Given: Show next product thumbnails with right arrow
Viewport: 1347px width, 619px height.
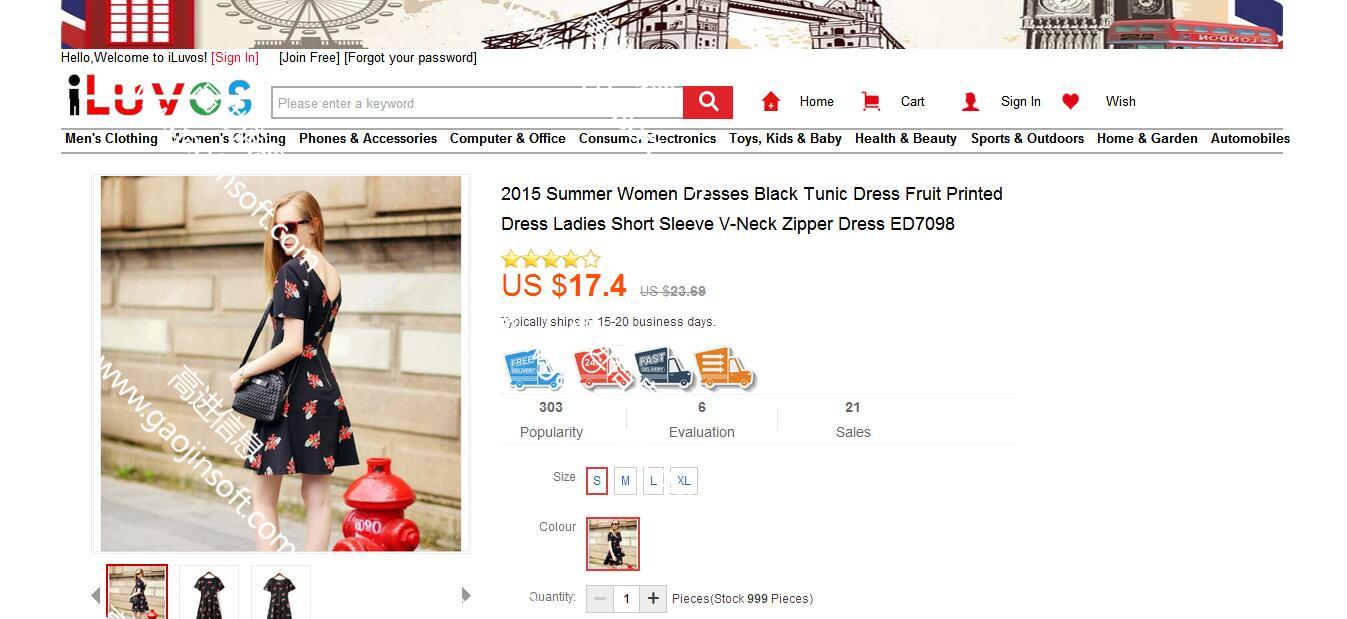Looking at the screenshot, I should [x=466, y=595].
